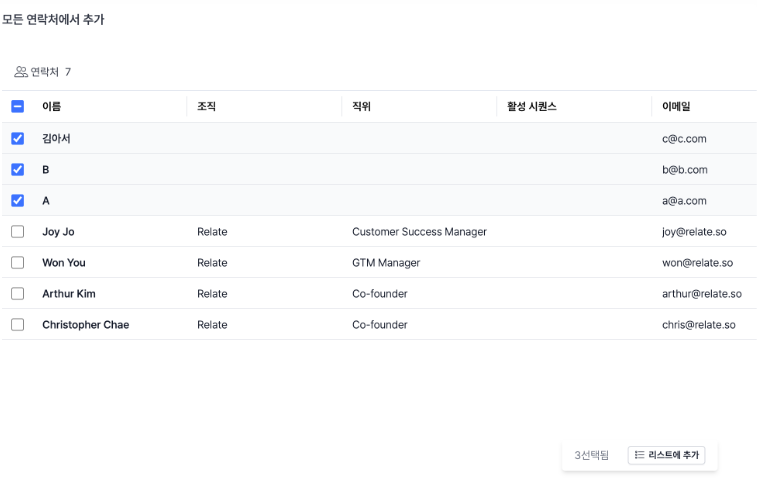Click the GTM Manager title cell
The height and width of the screenshot is (480, 757).
pyautogui.click(x=386, y=263)
